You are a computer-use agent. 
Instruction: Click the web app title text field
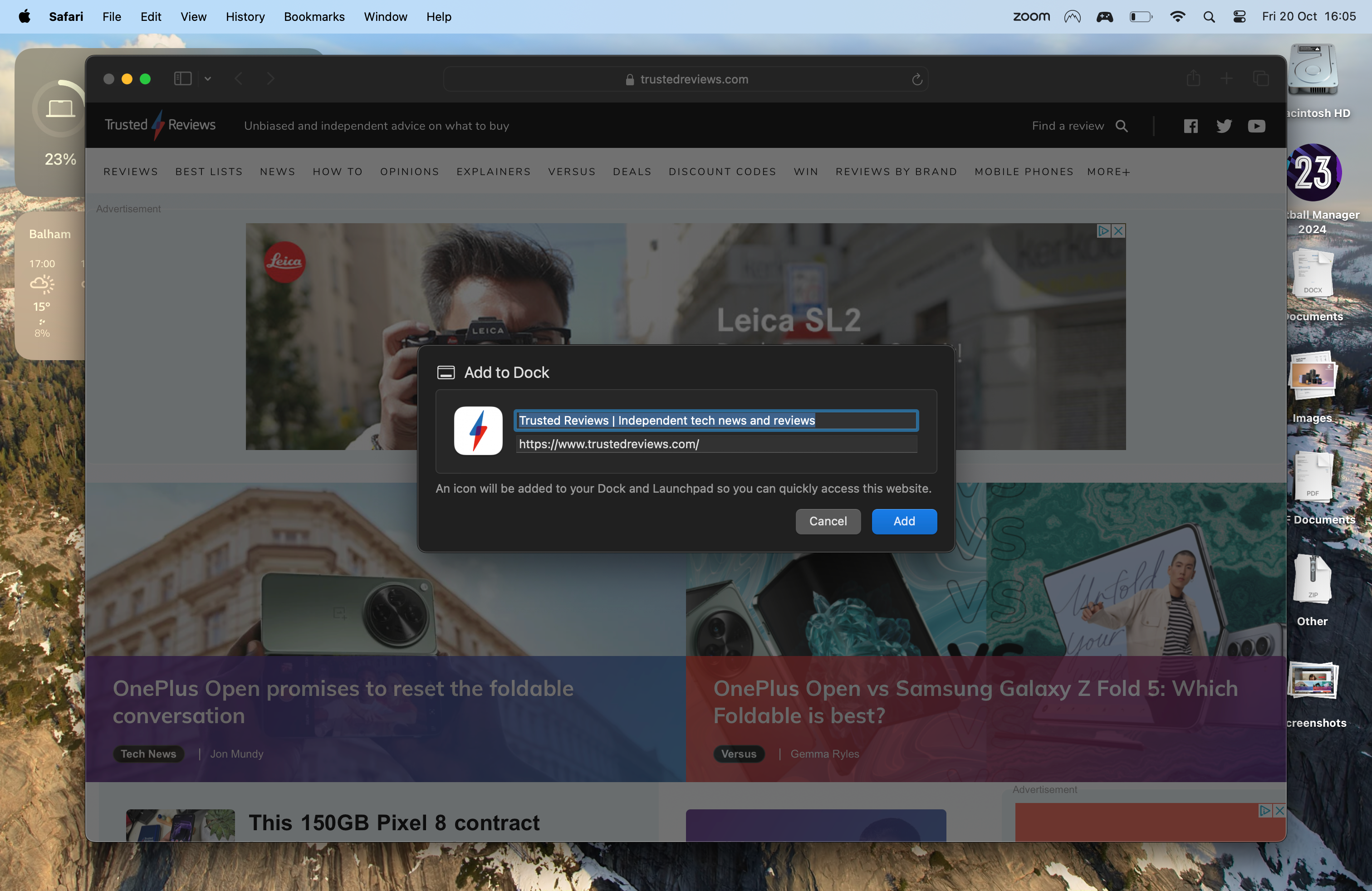pyautogui.click(x=716, y=420)
